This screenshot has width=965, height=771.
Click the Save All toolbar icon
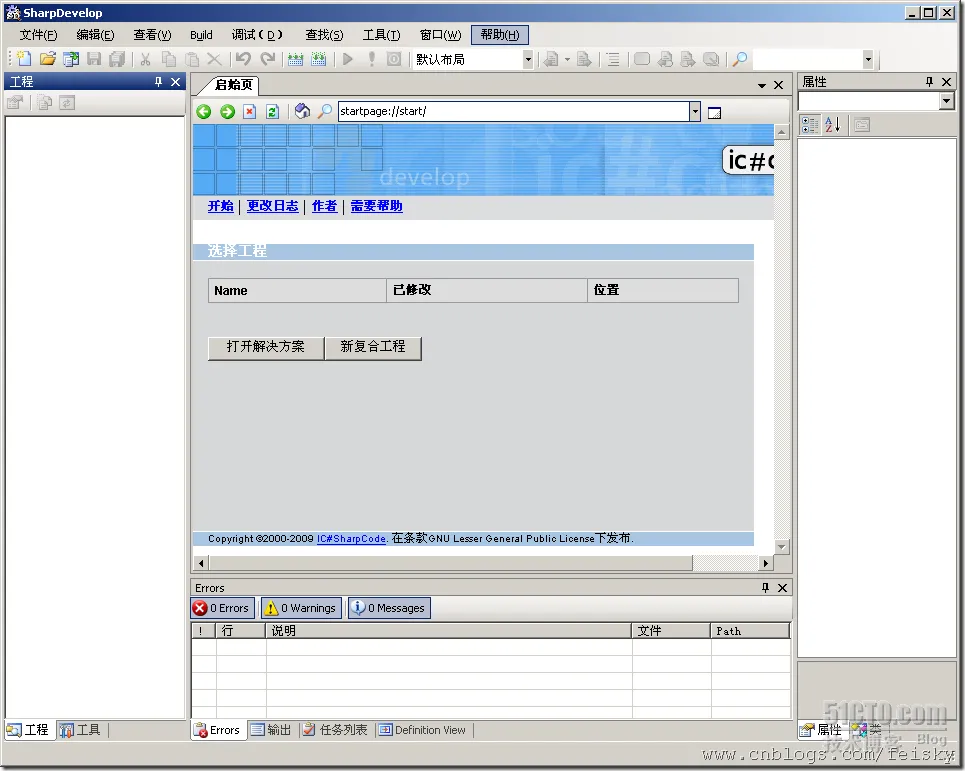116,59
